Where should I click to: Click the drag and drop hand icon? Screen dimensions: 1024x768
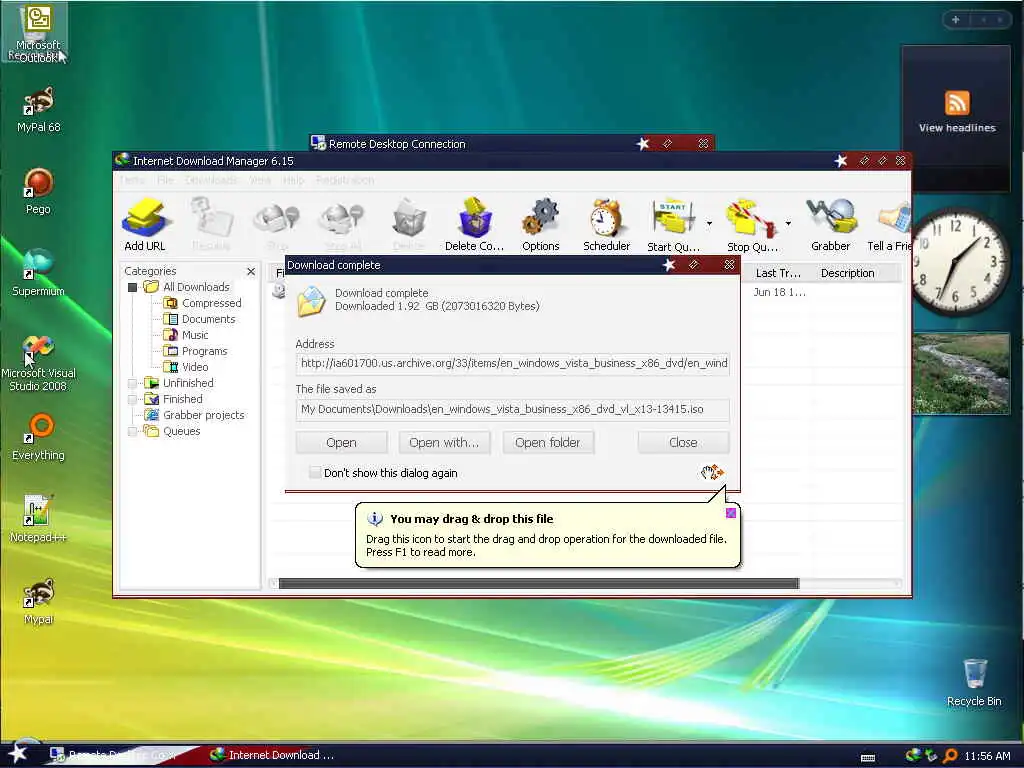(x=712, y=472)
